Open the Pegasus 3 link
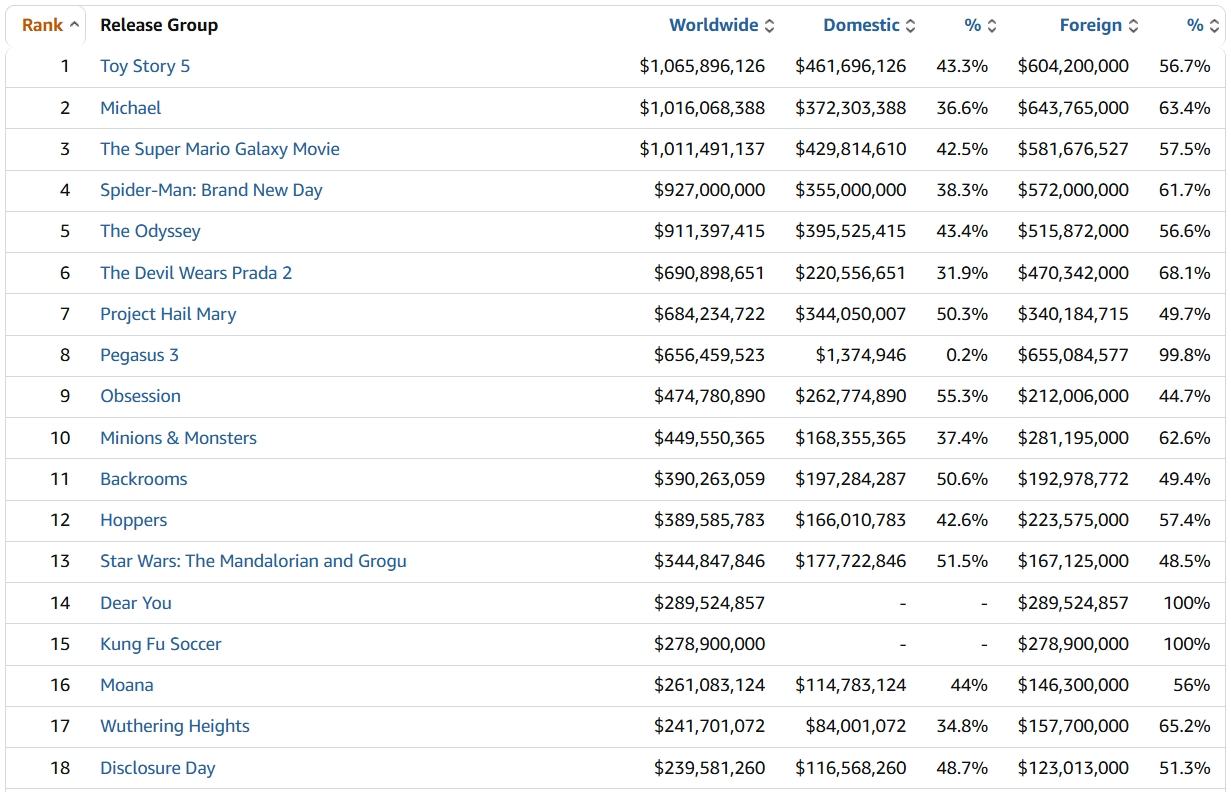Screen dimensions: 1231x792 pos(139,355)
